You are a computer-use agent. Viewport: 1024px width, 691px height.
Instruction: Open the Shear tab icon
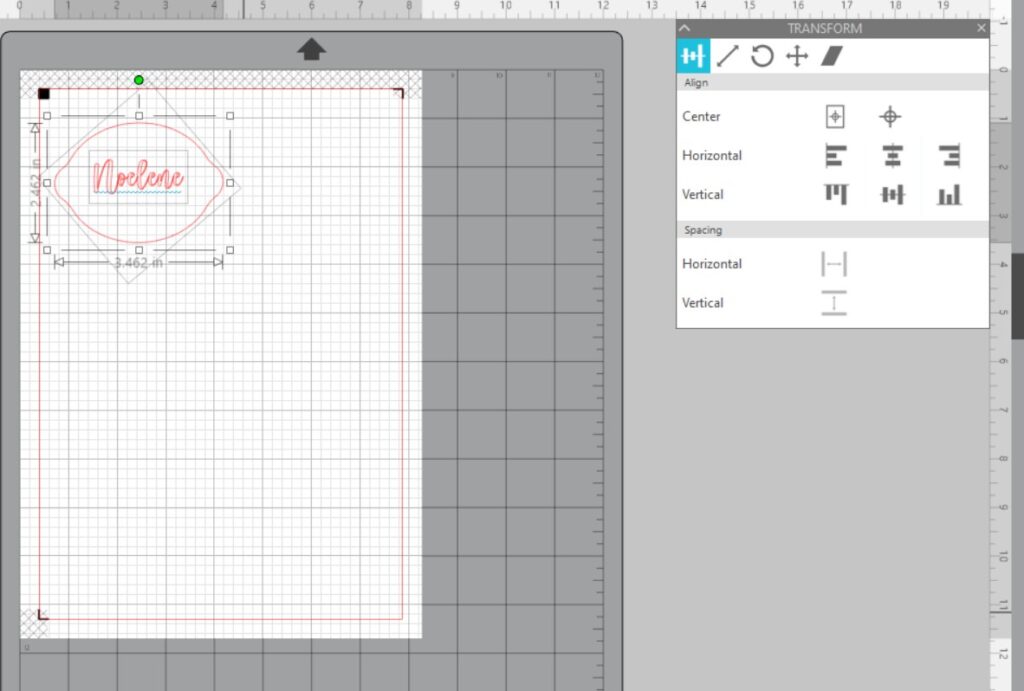[832, 56]
